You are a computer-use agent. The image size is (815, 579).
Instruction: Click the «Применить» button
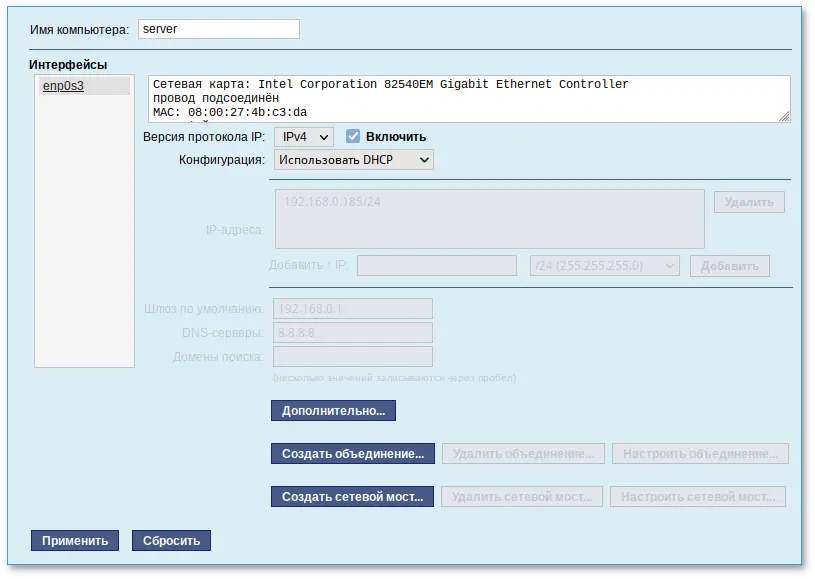click(x=74, y=540)
